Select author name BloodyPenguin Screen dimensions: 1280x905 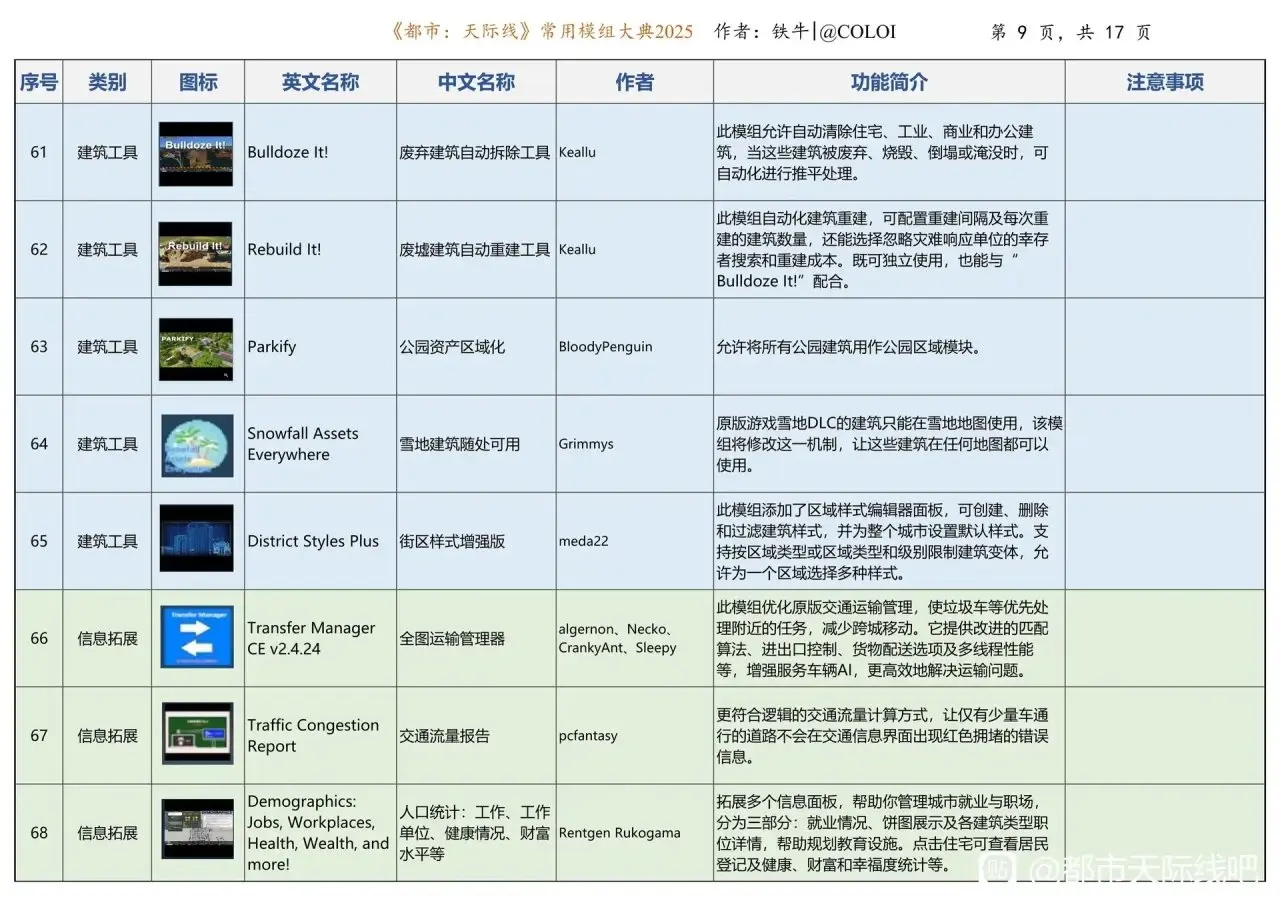(605, 347)
